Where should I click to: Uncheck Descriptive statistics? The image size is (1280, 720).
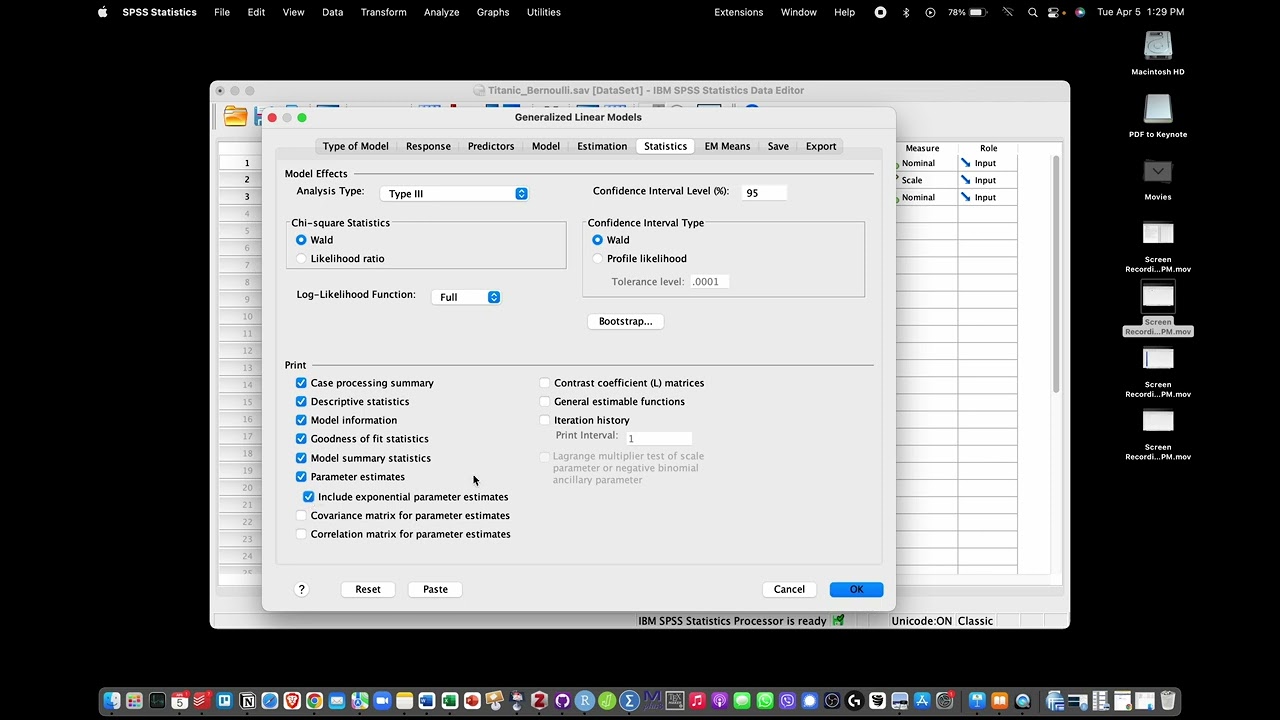coord(301,402)
